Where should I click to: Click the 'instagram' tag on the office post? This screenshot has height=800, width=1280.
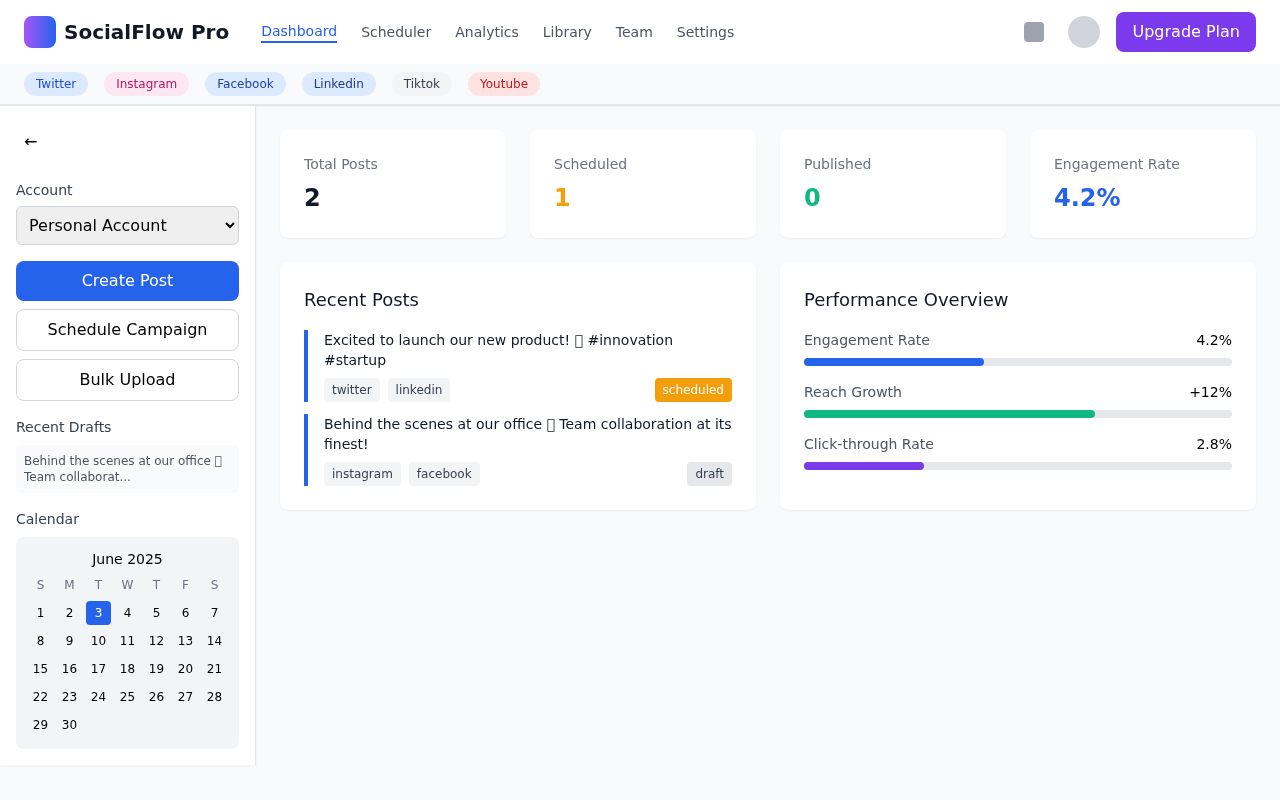pos(362,473)
